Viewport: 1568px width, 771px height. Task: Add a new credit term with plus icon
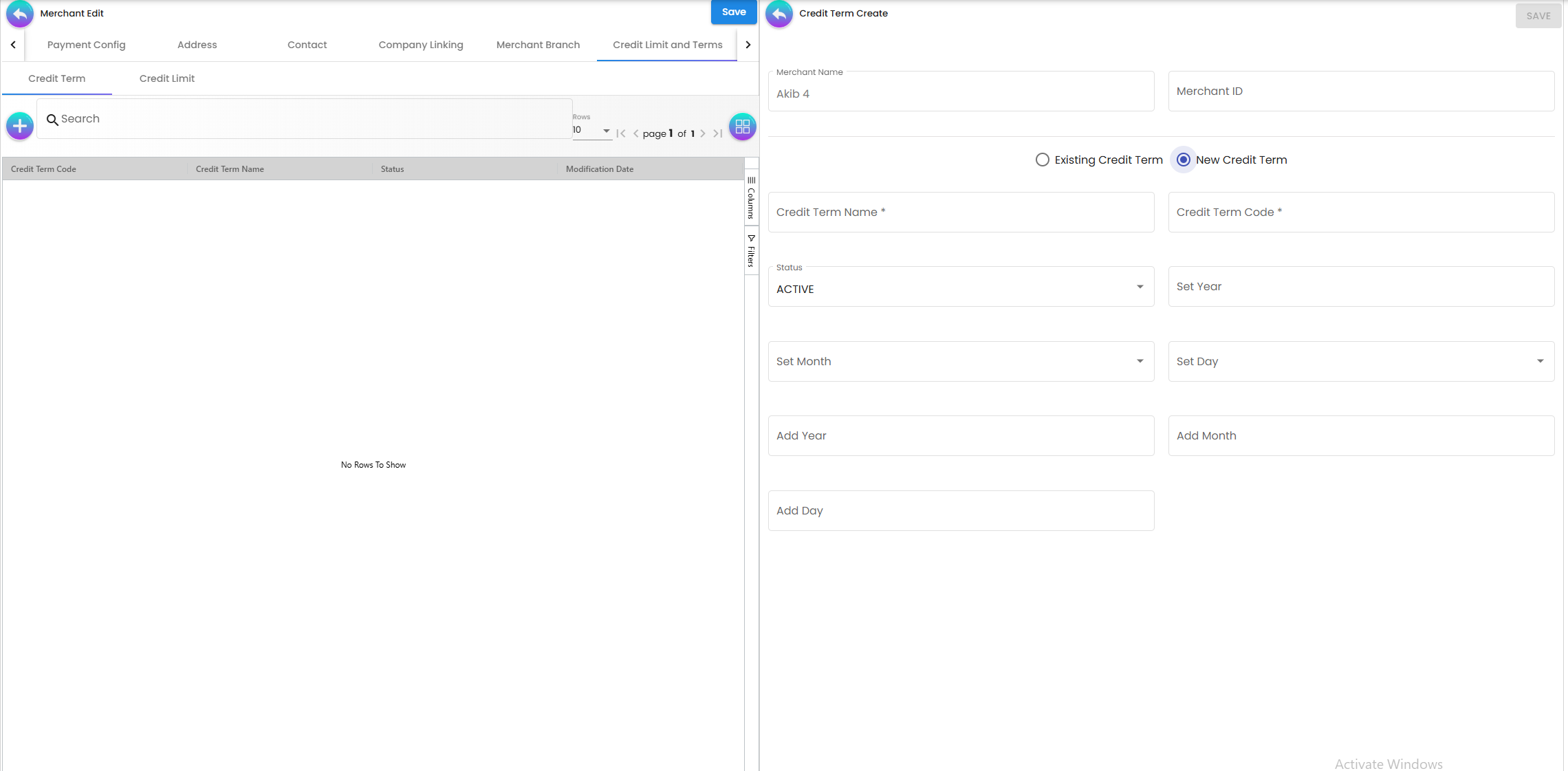20,126
